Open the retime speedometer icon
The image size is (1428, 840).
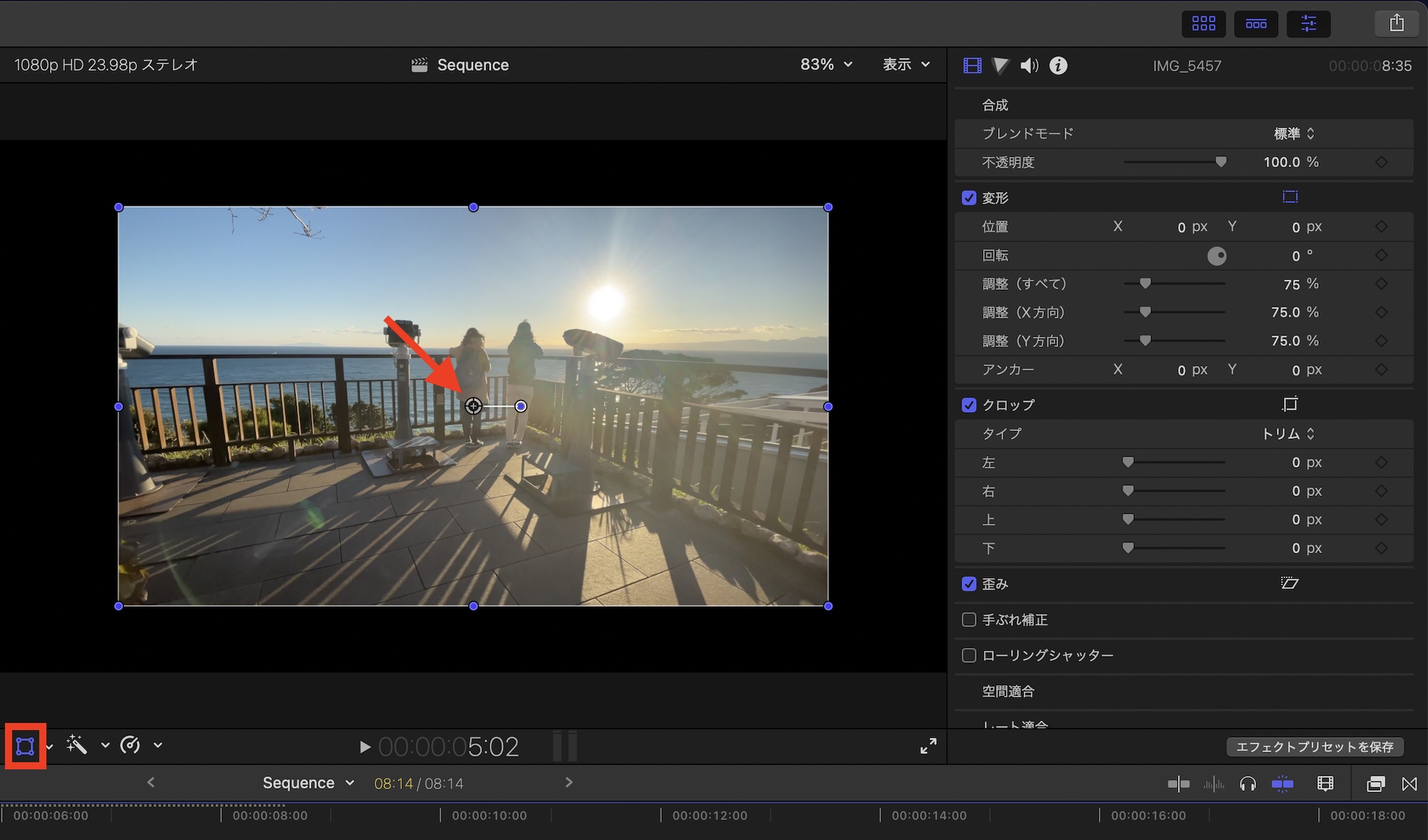pos(130,745)
